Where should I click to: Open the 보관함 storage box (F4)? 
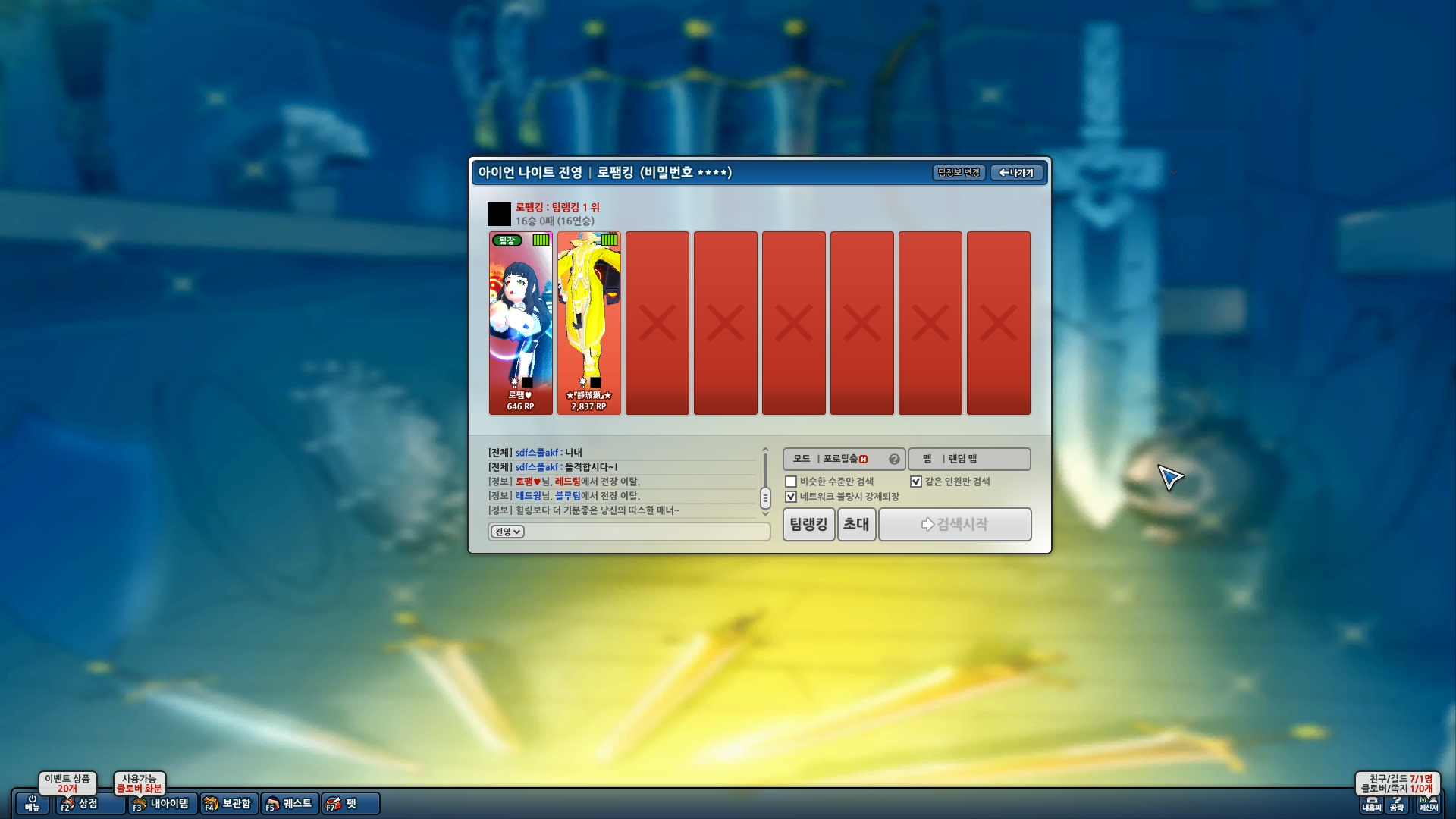(x=228, y=803)
